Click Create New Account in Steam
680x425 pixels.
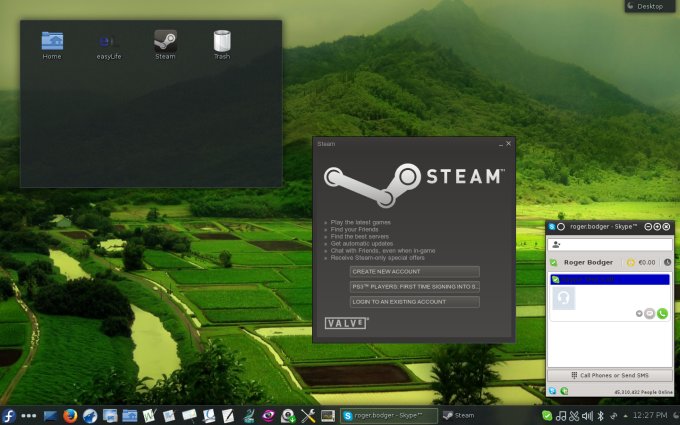coord(415,271)
